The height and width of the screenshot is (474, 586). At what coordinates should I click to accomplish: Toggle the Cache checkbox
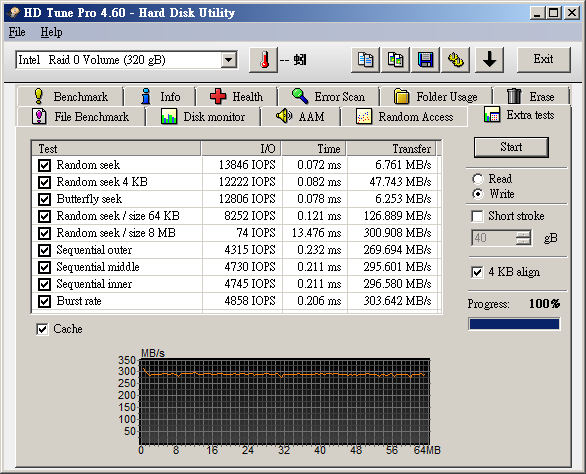[x=42, y=329]
